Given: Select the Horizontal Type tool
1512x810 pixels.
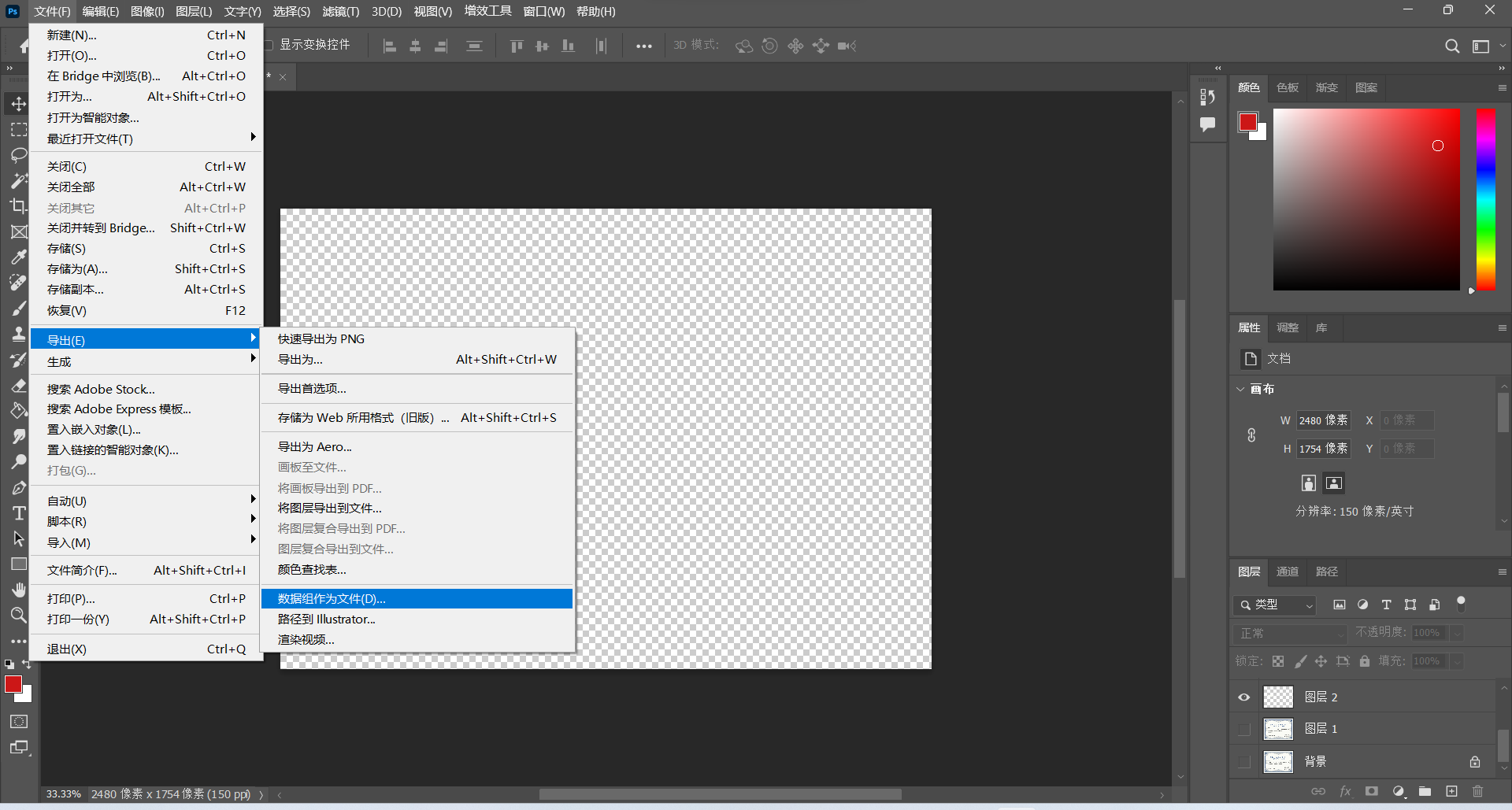Looking at the screenshot, I should (18, 513).
